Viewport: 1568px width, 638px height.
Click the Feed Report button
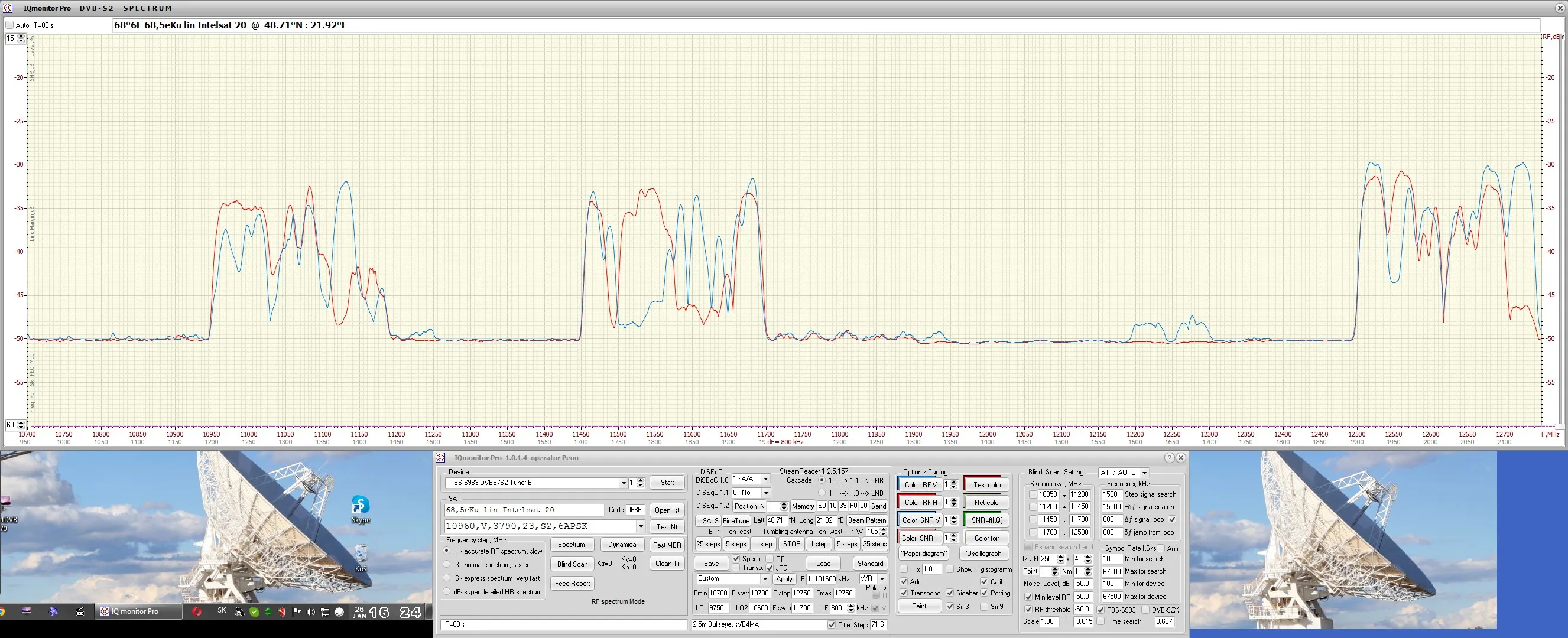coord(572,583)
